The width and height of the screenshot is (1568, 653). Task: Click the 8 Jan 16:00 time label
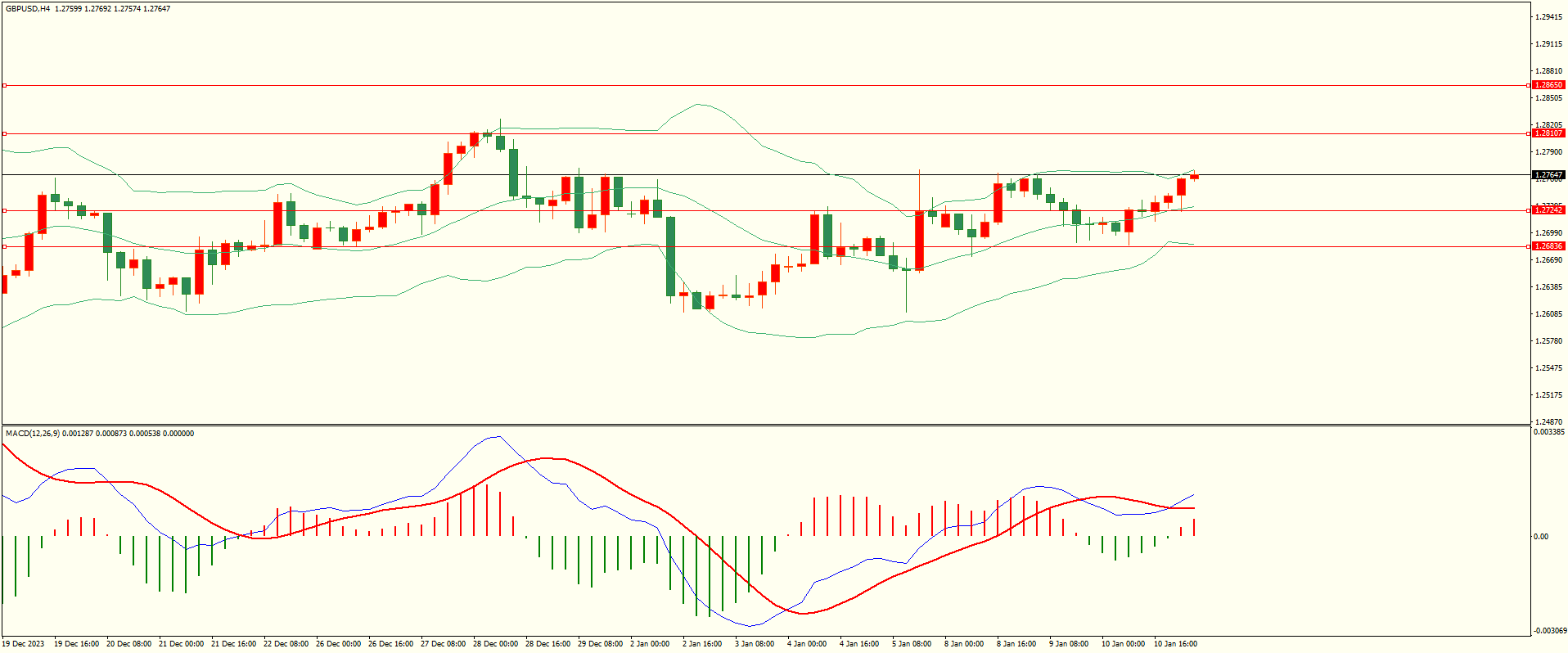tap(1017, 644)
